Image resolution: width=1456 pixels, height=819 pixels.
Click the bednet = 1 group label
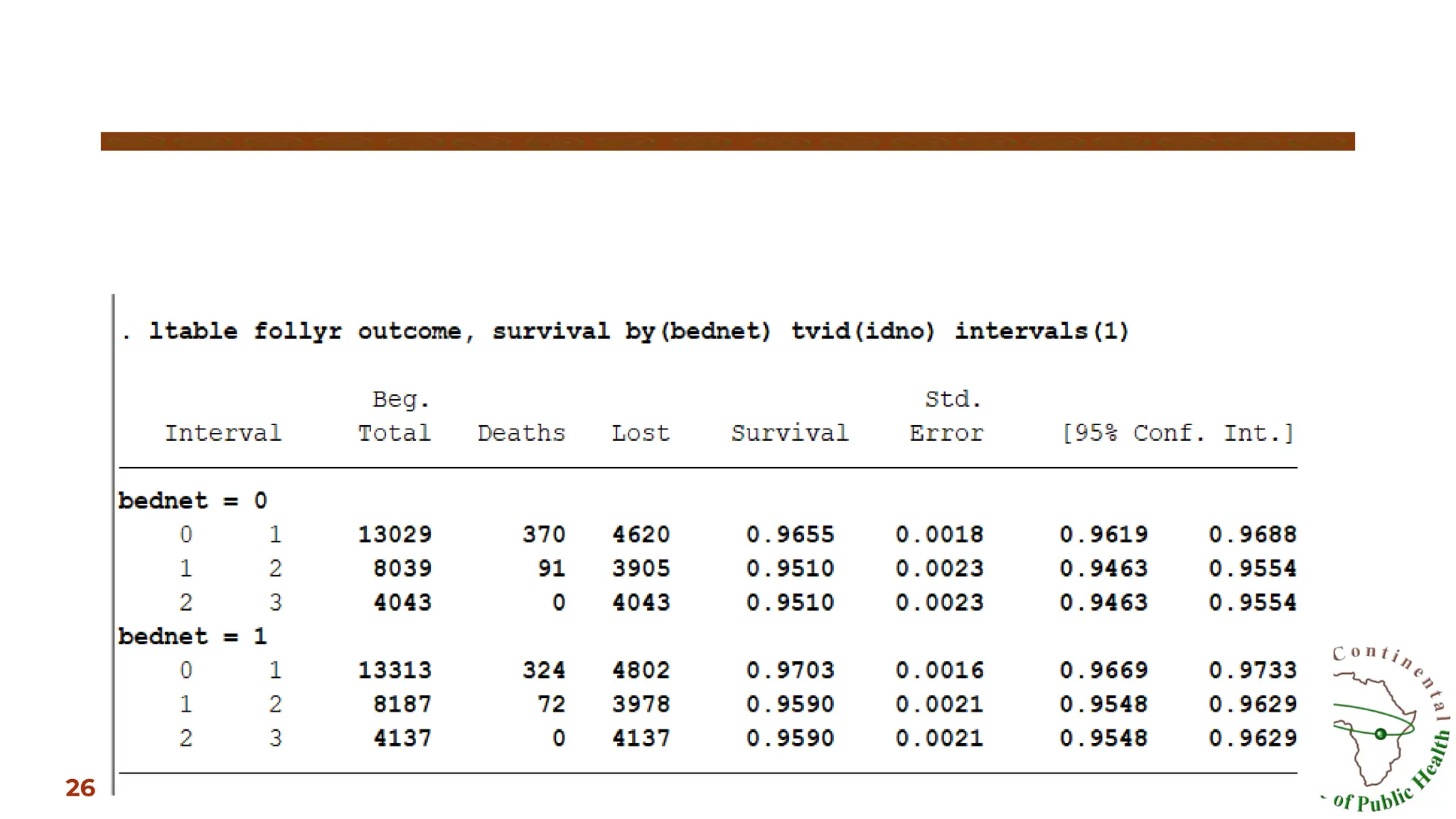point(193,636)
